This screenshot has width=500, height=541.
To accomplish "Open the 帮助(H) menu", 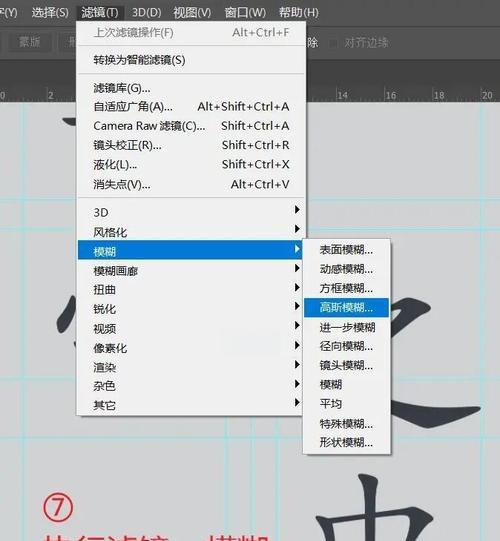I will pos(299,13).
